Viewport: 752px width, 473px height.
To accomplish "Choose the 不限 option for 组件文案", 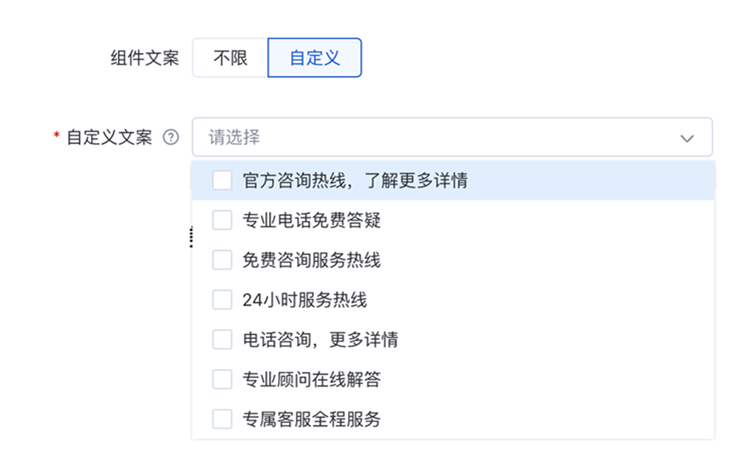I will (x=230, y=58).
